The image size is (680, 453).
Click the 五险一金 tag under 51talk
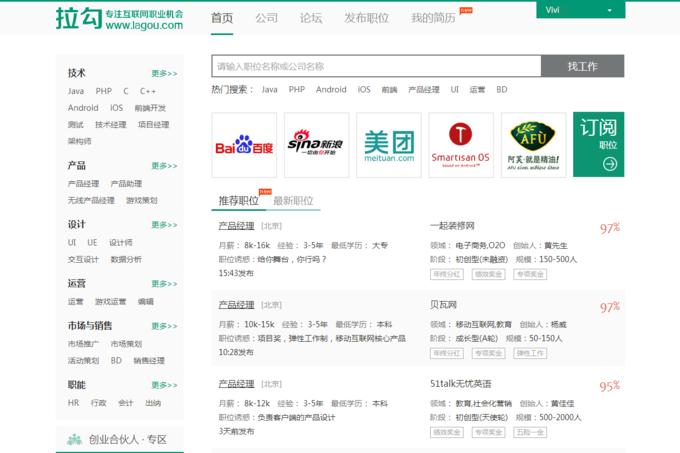tap(530, 432)
